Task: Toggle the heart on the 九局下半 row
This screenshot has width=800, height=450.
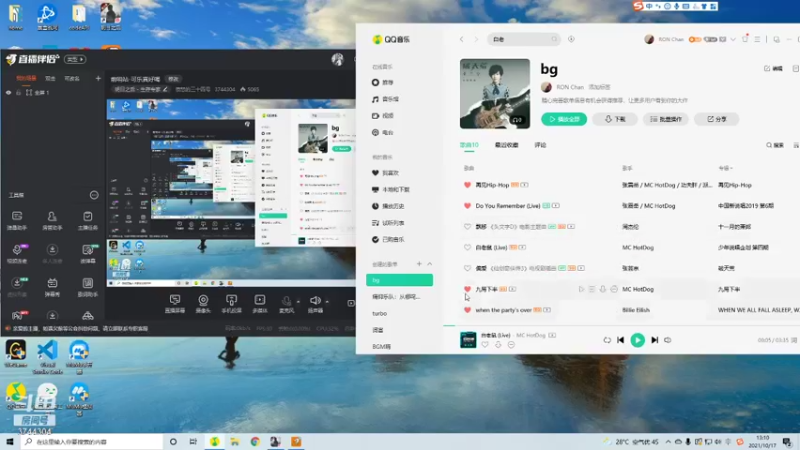Action: (467, 289)
